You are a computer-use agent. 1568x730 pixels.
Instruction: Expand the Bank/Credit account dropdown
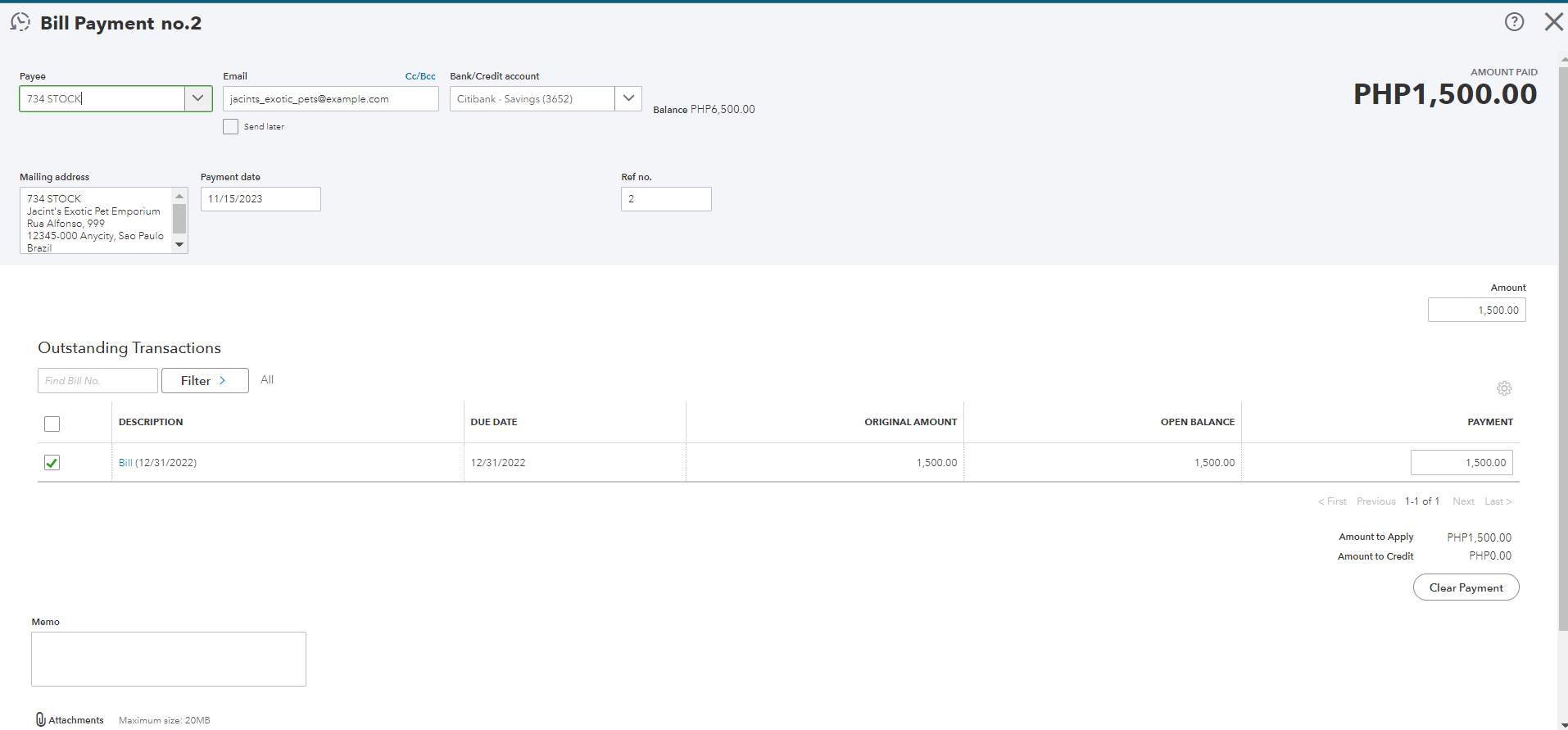click(x=628, y=98)
